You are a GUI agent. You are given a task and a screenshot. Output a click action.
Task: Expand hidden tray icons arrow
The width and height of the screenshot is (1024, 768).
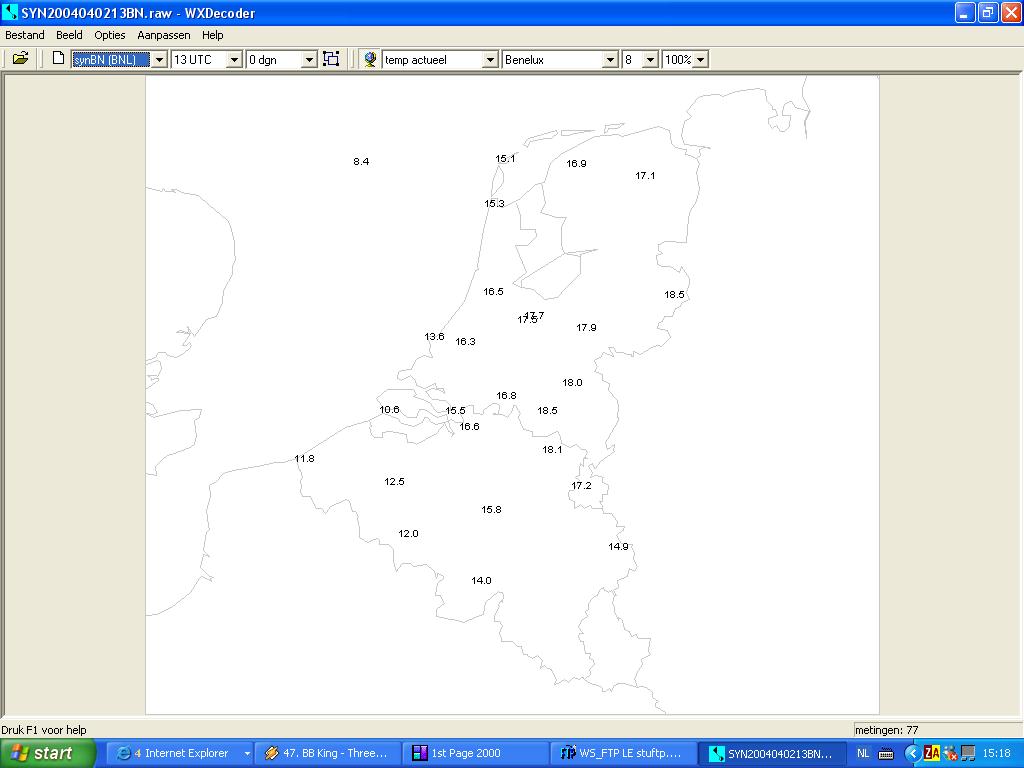(x=912, y=753)
